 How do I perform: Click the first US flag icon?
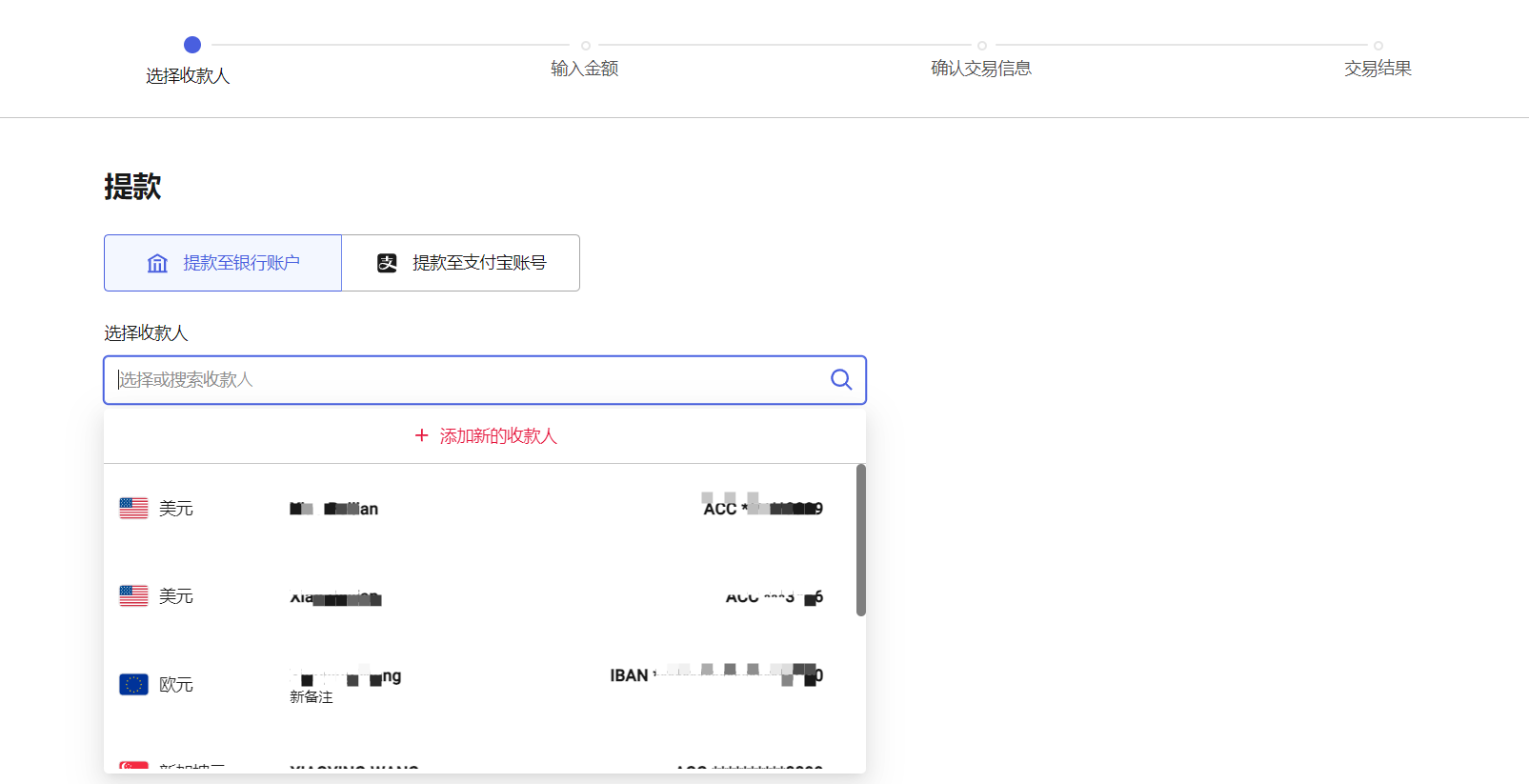[x=133, y=509]
